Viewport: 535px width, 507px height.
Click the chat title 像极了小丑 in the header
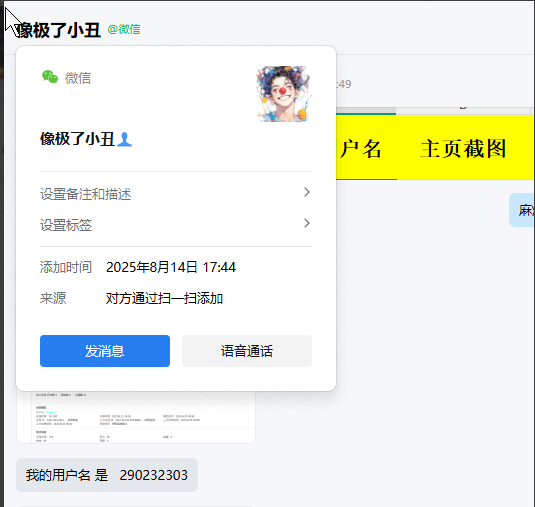tap(58, 30)
